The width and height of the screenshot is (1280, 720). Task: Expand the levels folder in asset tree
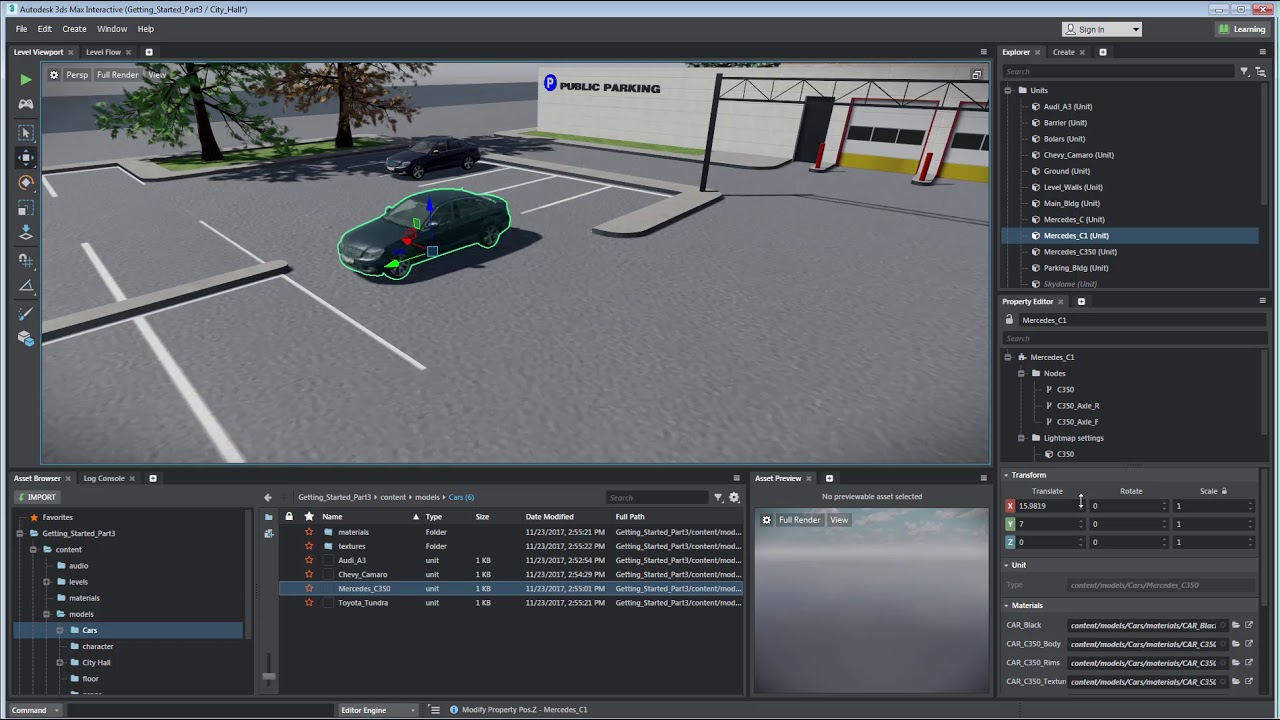coord(46,582)
